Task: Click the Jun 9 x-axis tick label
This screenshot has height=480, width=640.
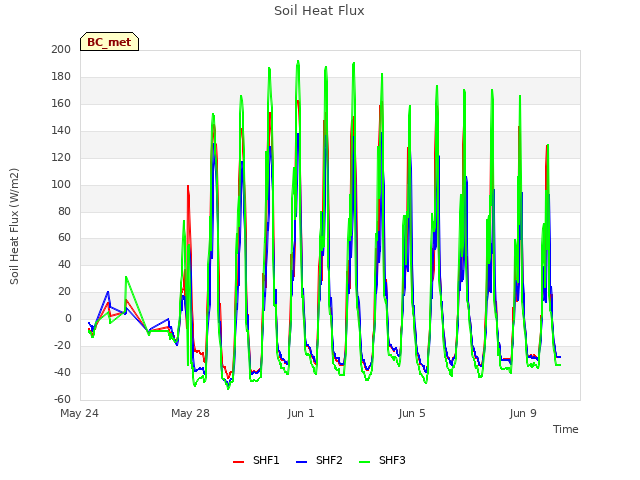Action: [x=523, y=413]
